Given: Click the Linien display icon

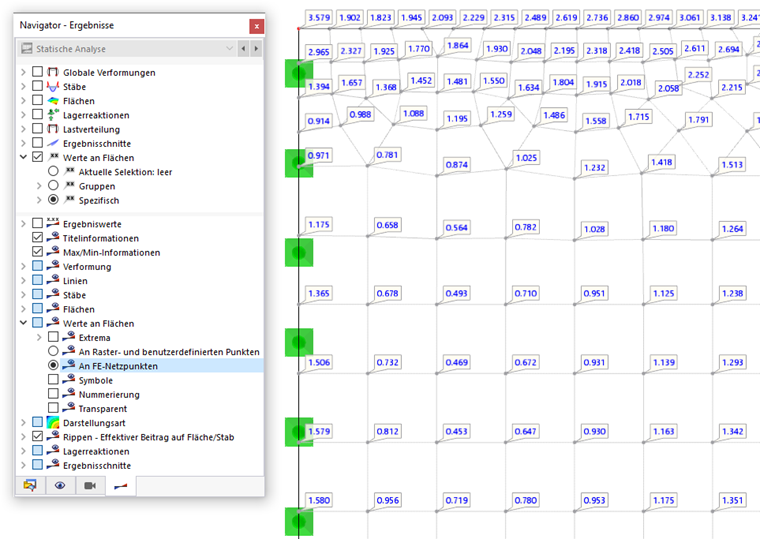Looking at the screenshot, I should point(53,280).
